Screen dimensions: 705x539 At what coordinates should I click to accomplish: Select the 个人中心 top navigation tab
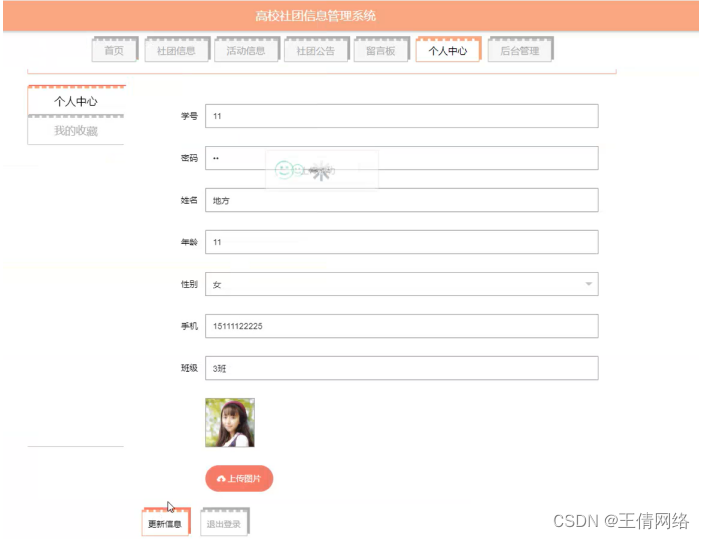(x=448, y=50)
